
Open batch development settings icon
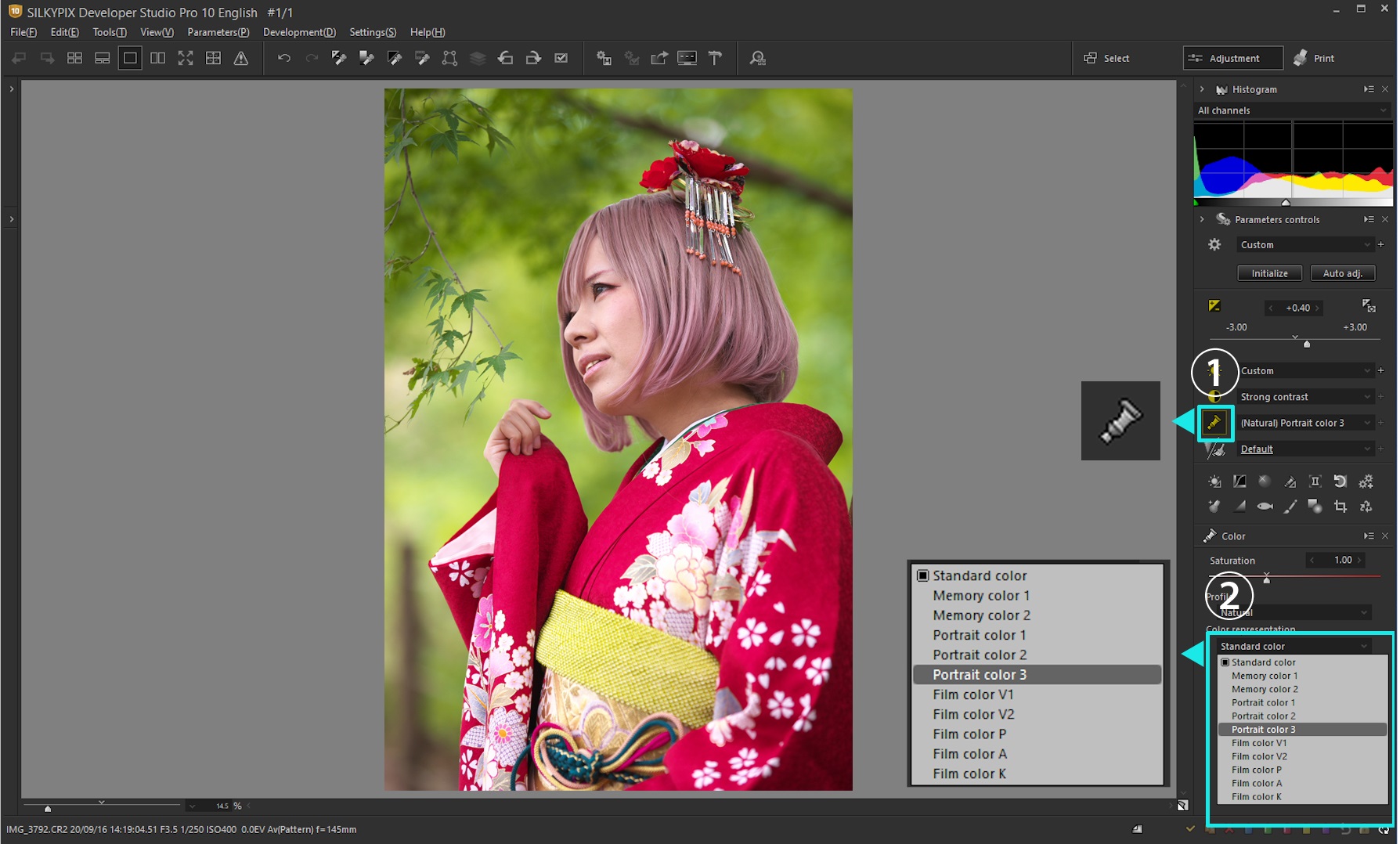[x=604, y=58]
